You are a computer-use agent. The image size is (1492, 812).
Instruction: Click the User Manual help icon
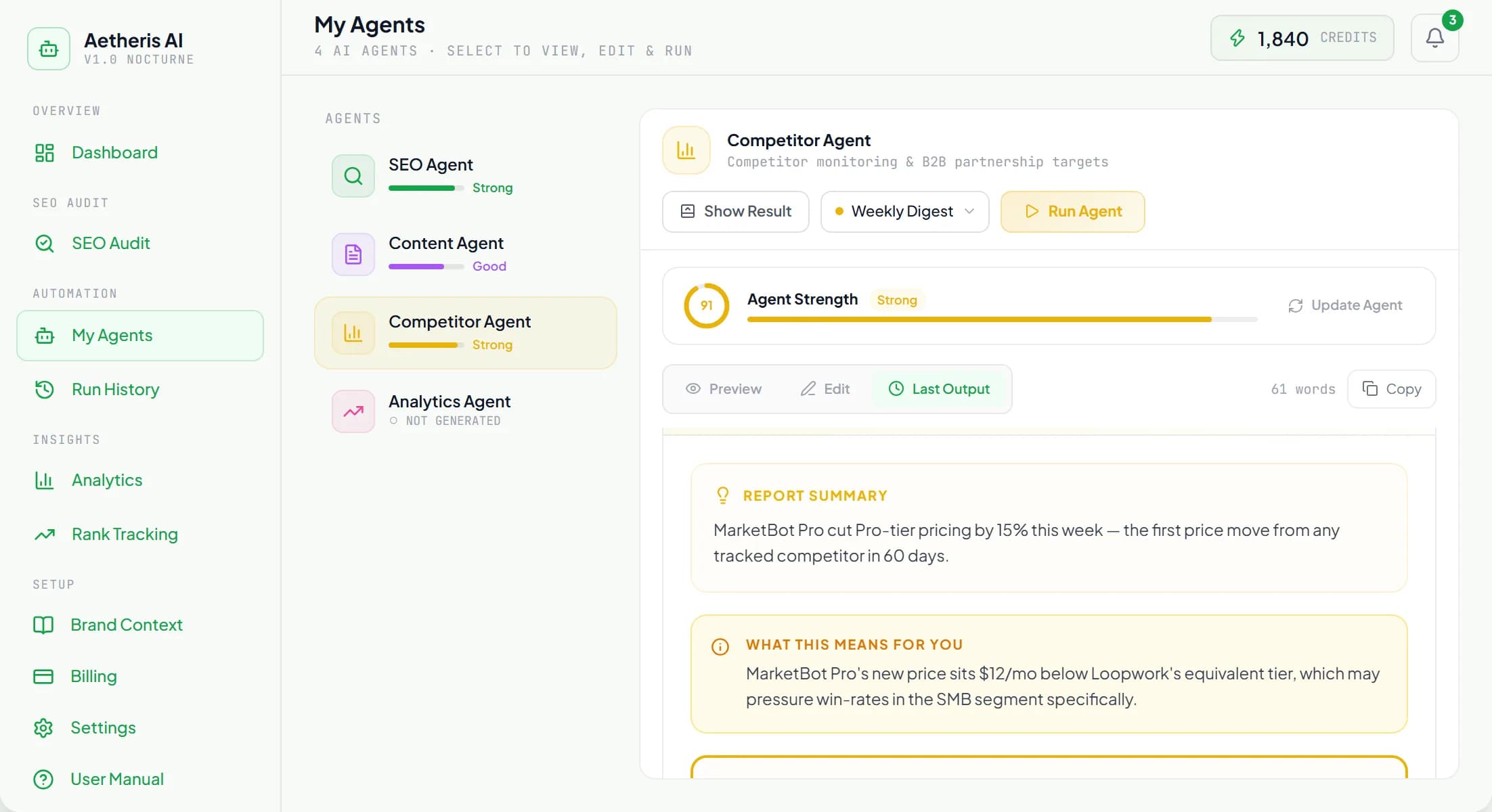tap(43, 780)
